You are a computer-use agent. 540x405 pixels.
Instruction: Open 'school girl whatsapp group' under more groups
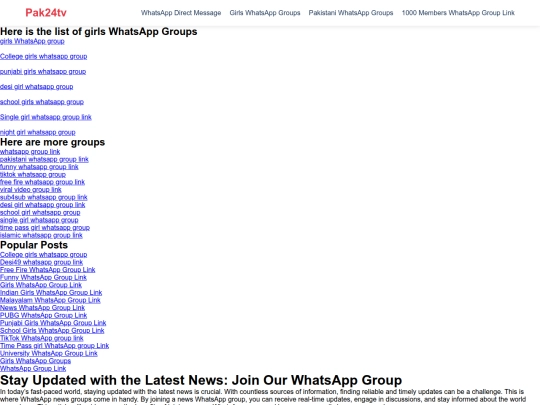coord(40,212)
